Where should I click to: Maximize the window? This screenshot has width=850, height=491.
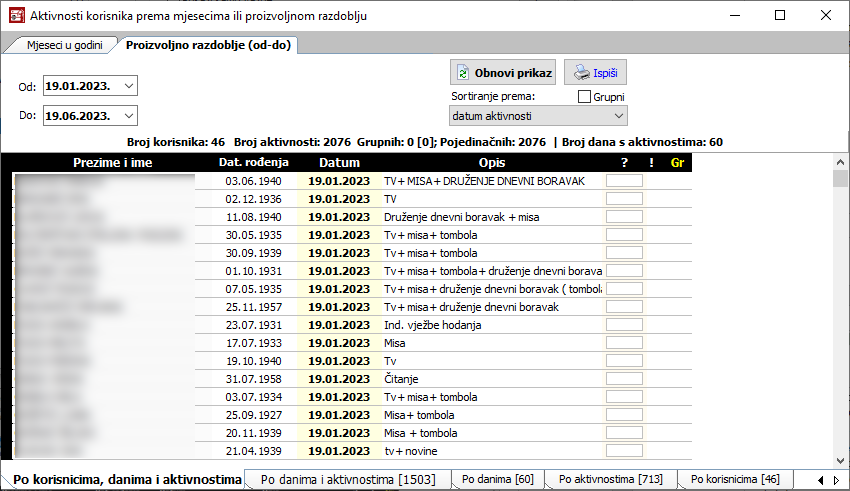click(780, 15)
